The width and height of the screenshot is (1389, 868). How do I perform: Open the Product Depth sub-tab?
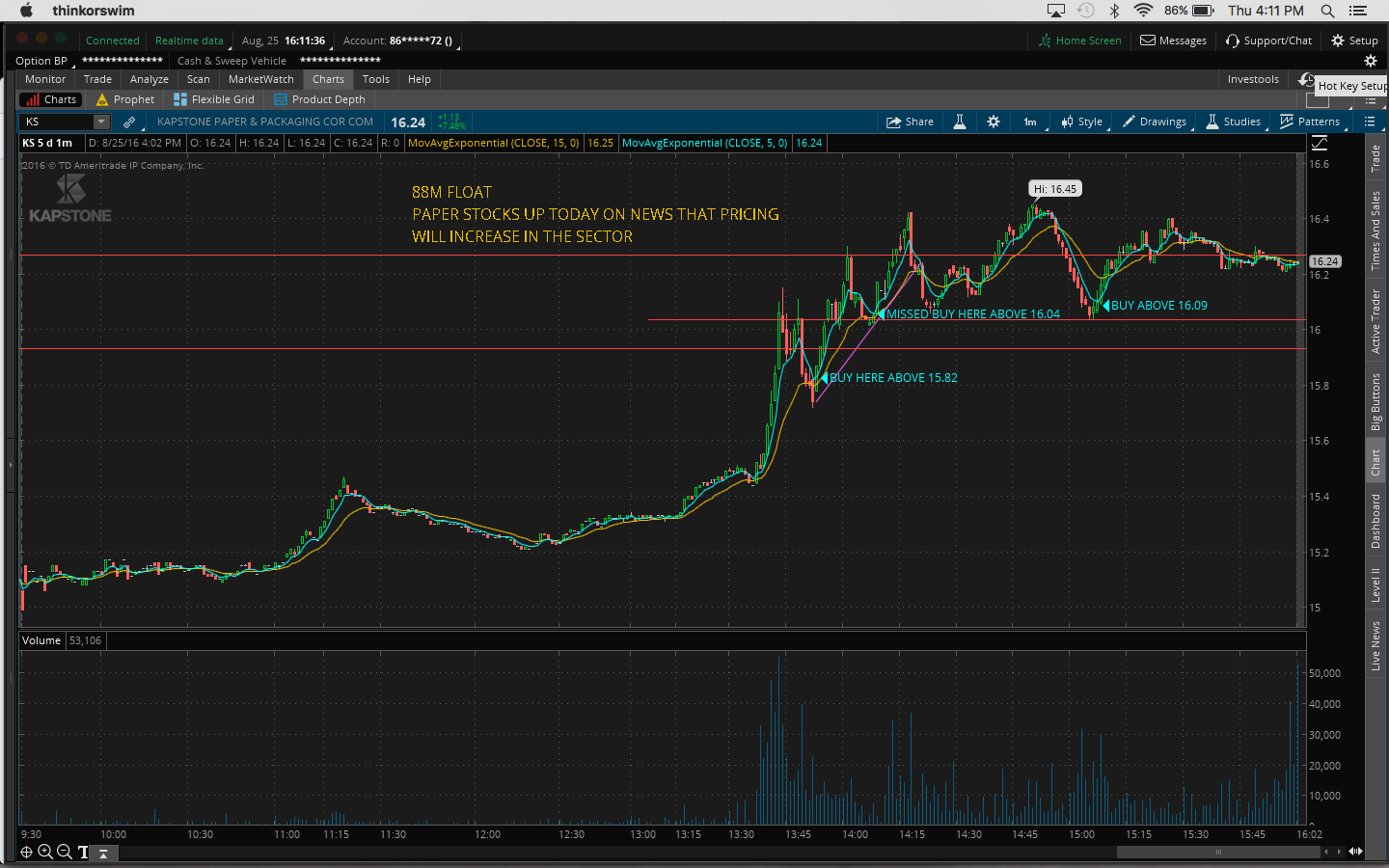320,99
